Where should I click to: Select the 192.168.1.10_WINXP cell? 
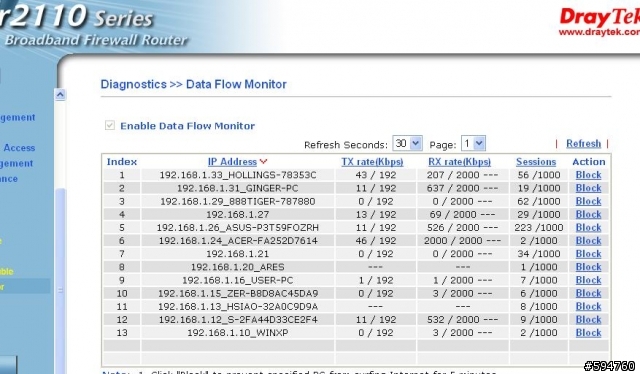tap(238, 332)
